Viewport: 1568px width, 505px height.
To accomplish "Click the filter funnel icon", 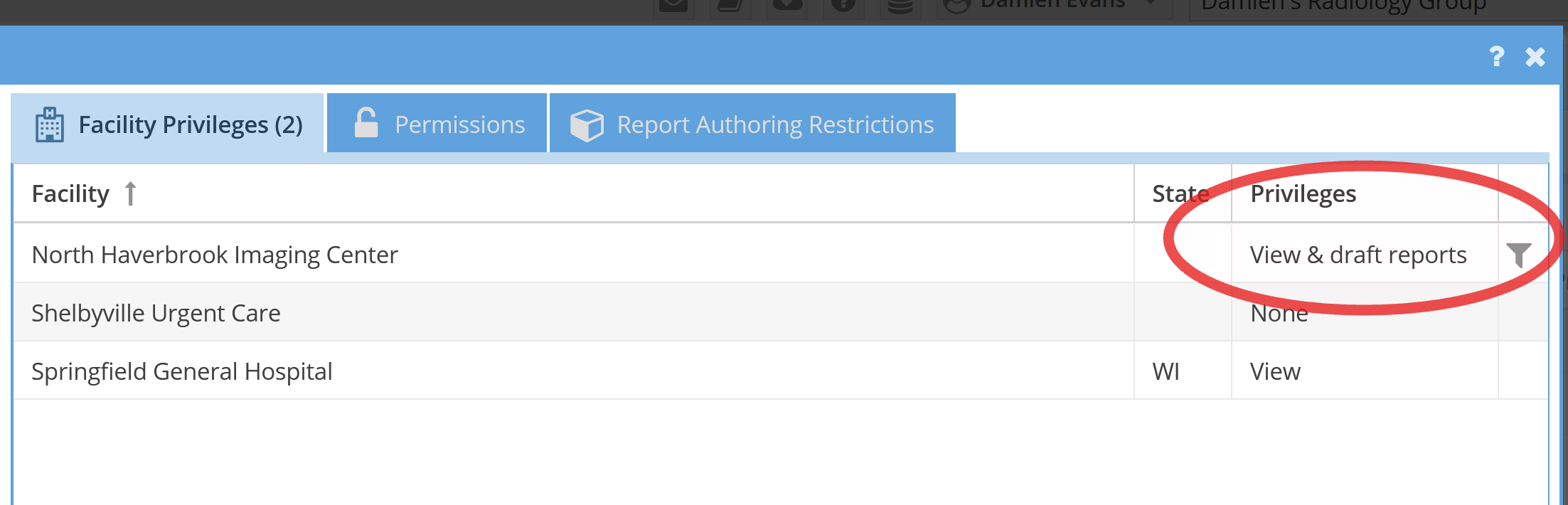I will [x=1518, y=254].
